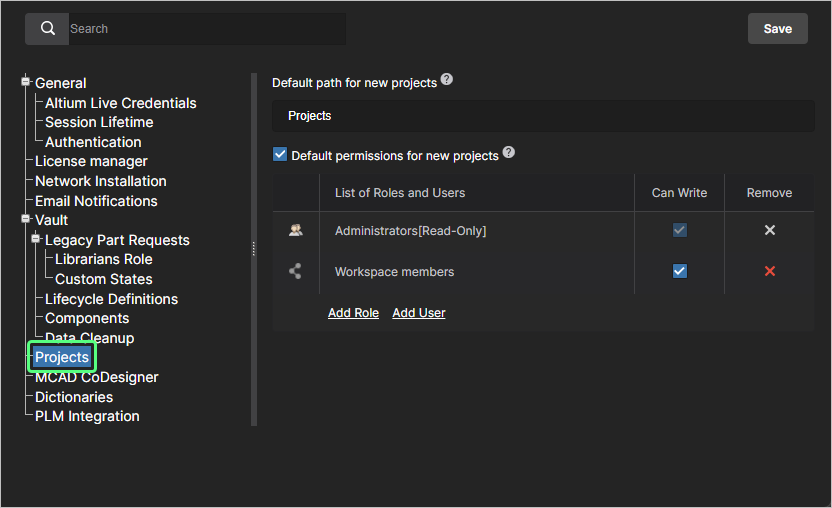Collapse the General tree node
832x508 pixels.
pos(25,82)
